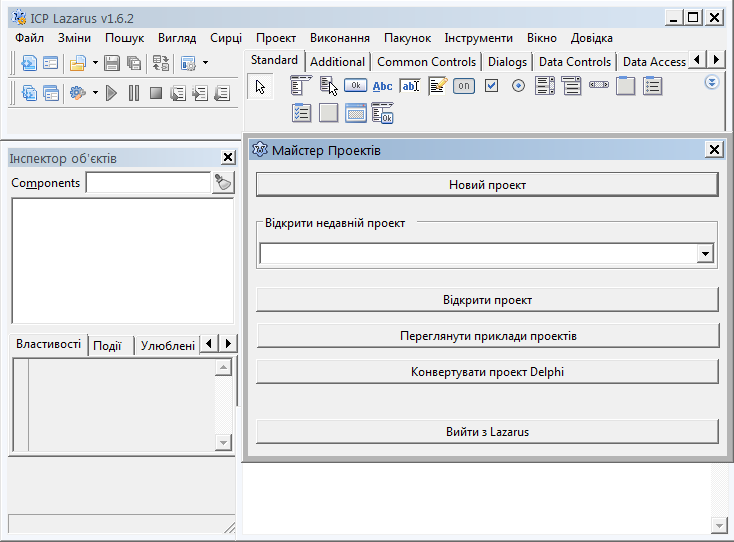The height and width of the screenshot is (542, 734).
Task: Open the component palette overflow chevron
Action: pos(712,83)
